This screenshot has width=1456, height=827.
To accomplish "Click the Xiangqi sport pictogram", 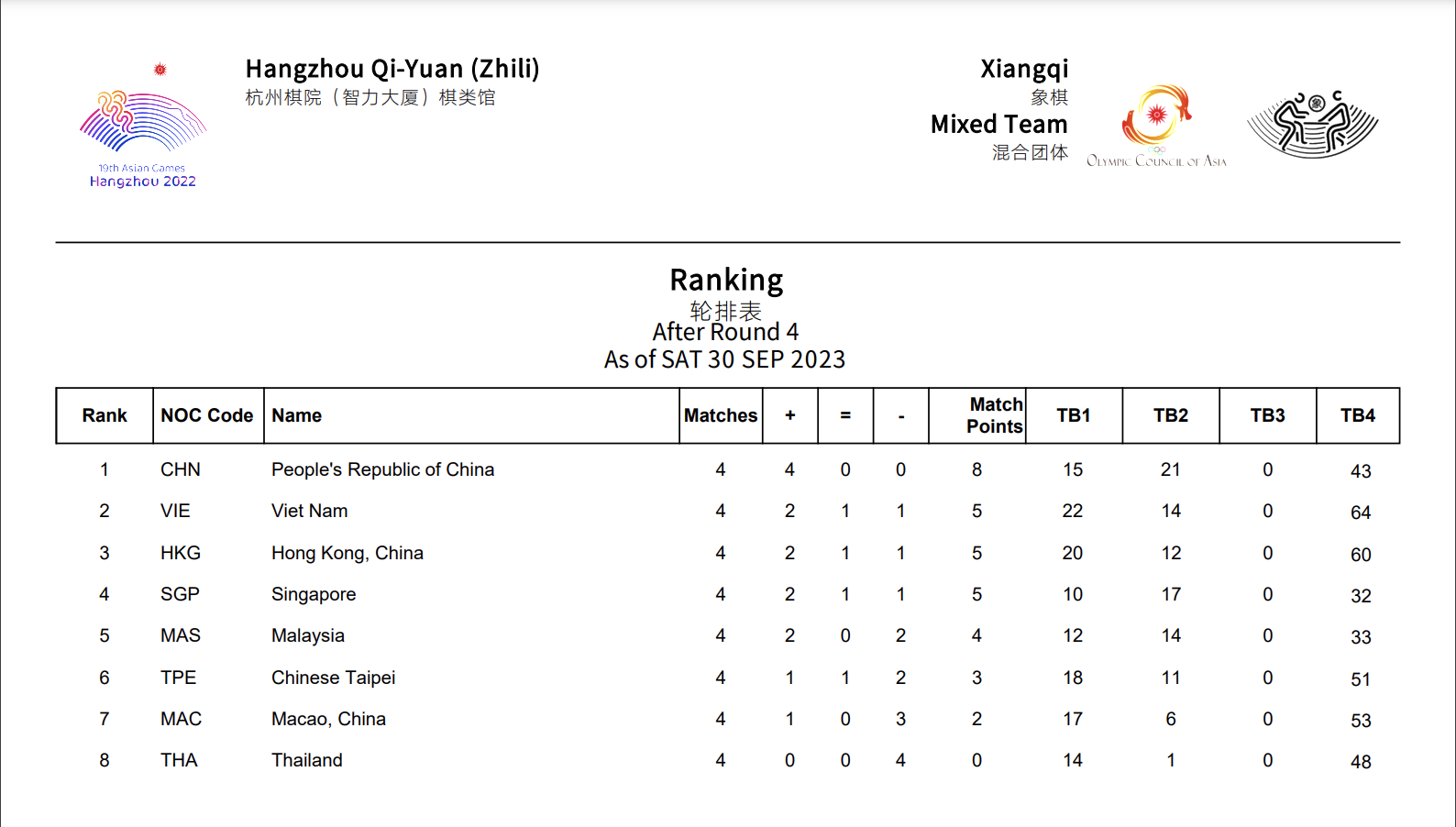I will (1312, 124).
